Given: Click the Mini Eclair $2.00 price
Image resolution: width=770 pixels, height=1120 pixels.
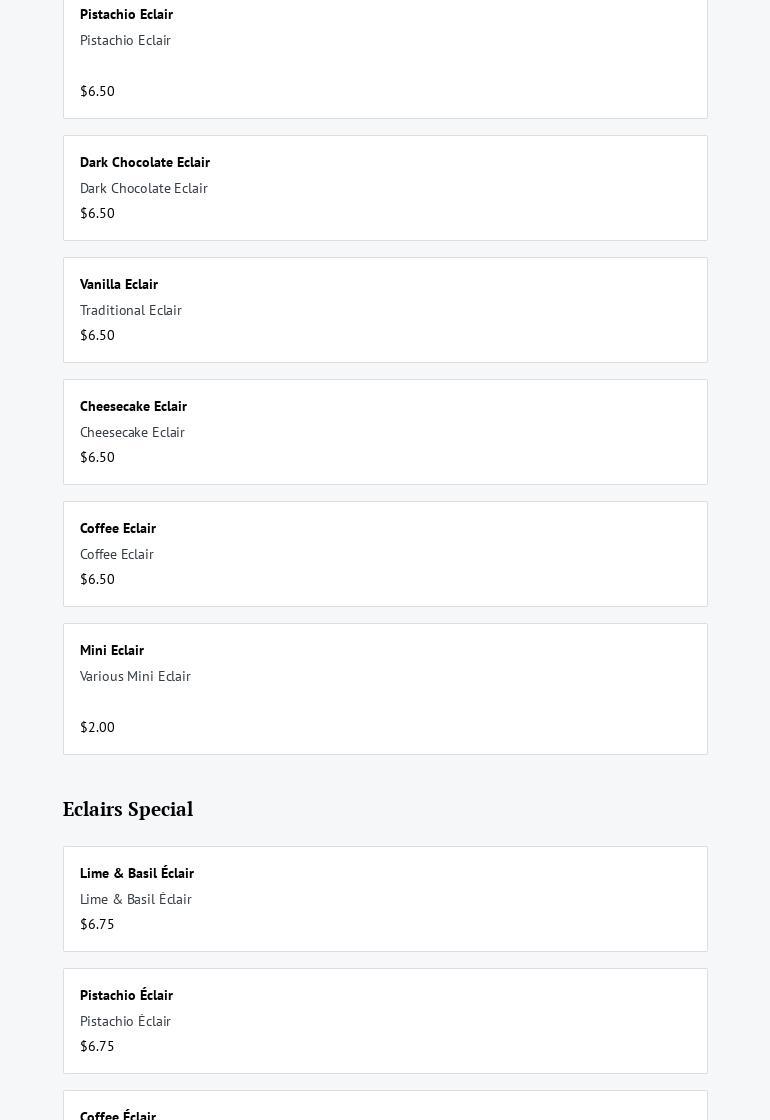Looking at the screenshot, I should point(97,727).
